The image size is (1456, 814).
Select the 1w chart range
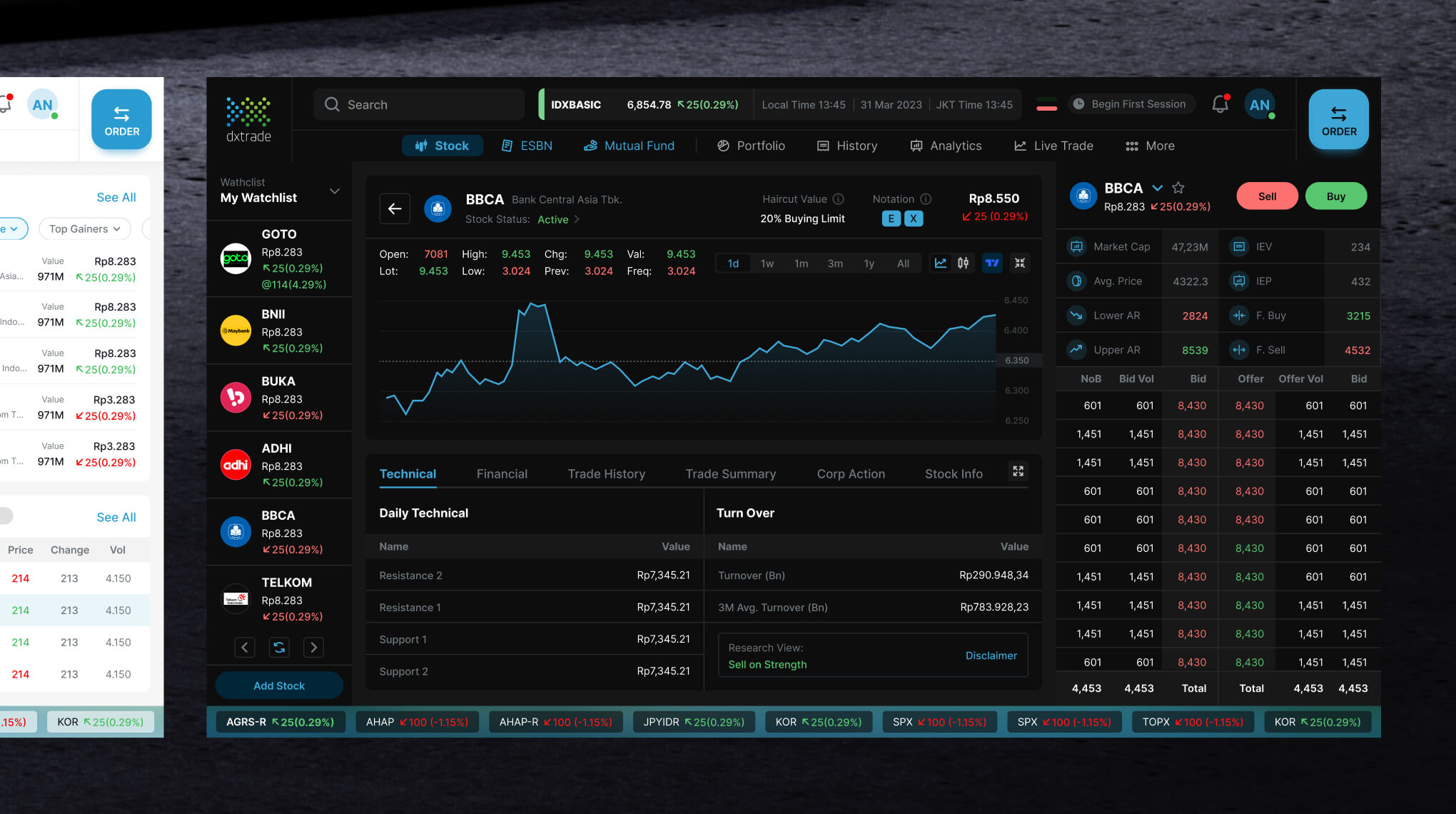click(767, 263)
